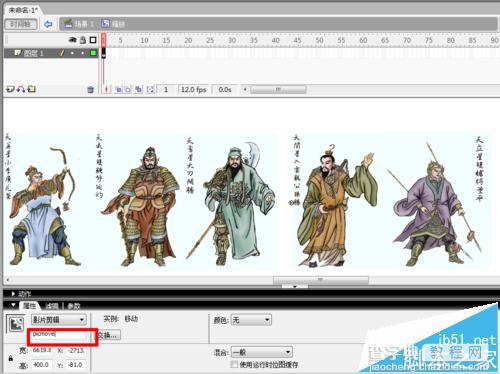Click frame 50 on the timeline ruler

pyautogui.click(x=319, y=40)
